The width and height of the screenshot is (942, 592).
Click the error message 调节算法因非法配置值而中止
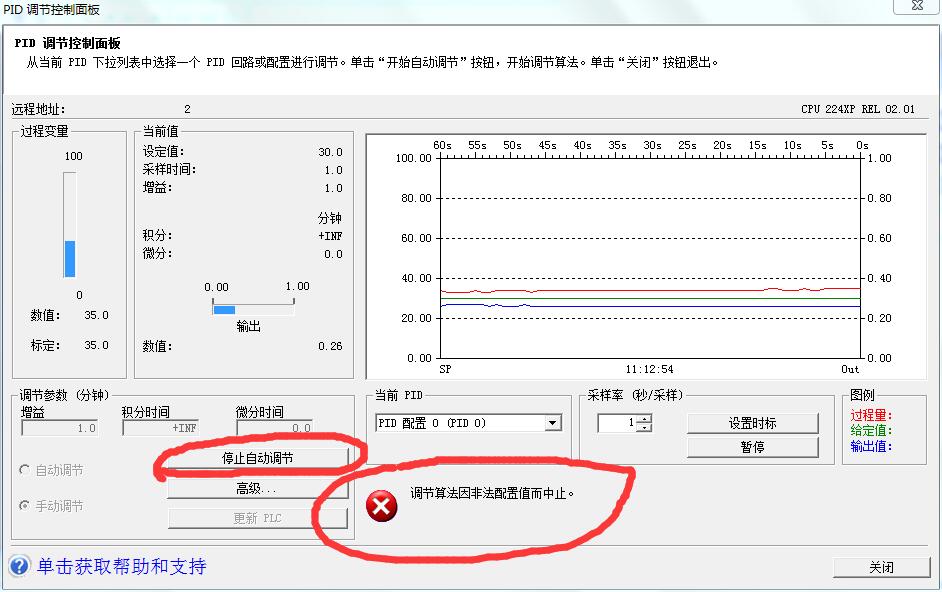pyautogui.click(x=493, y=493)
